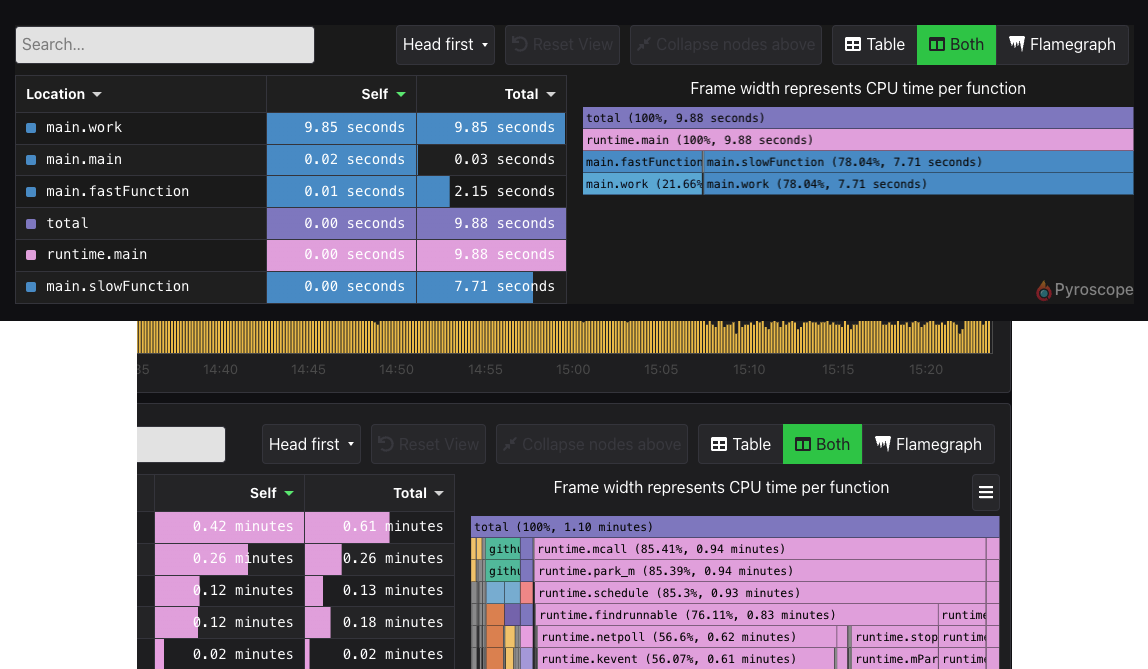The image size is (1148, 669).
Task: Click main.slowFunction (78.04%) flame bar
Action: [918, 162]
